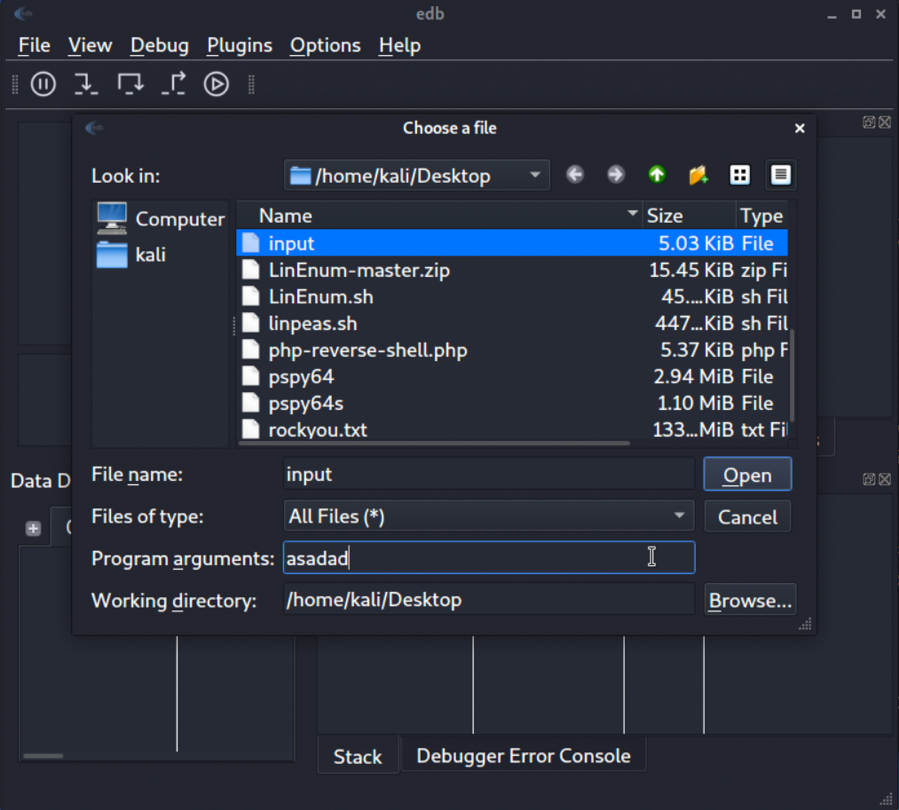Close the upper right dock panel
The width and height of the screenshot is (899, 810).
click(x=885, y=122)
